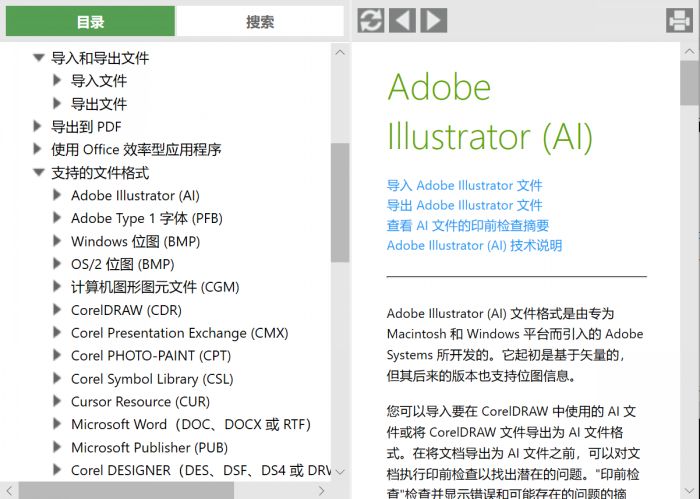Viewport: 700px width, 499px height.
Task: Switch to the 搜索 tab
Action: 260,21
